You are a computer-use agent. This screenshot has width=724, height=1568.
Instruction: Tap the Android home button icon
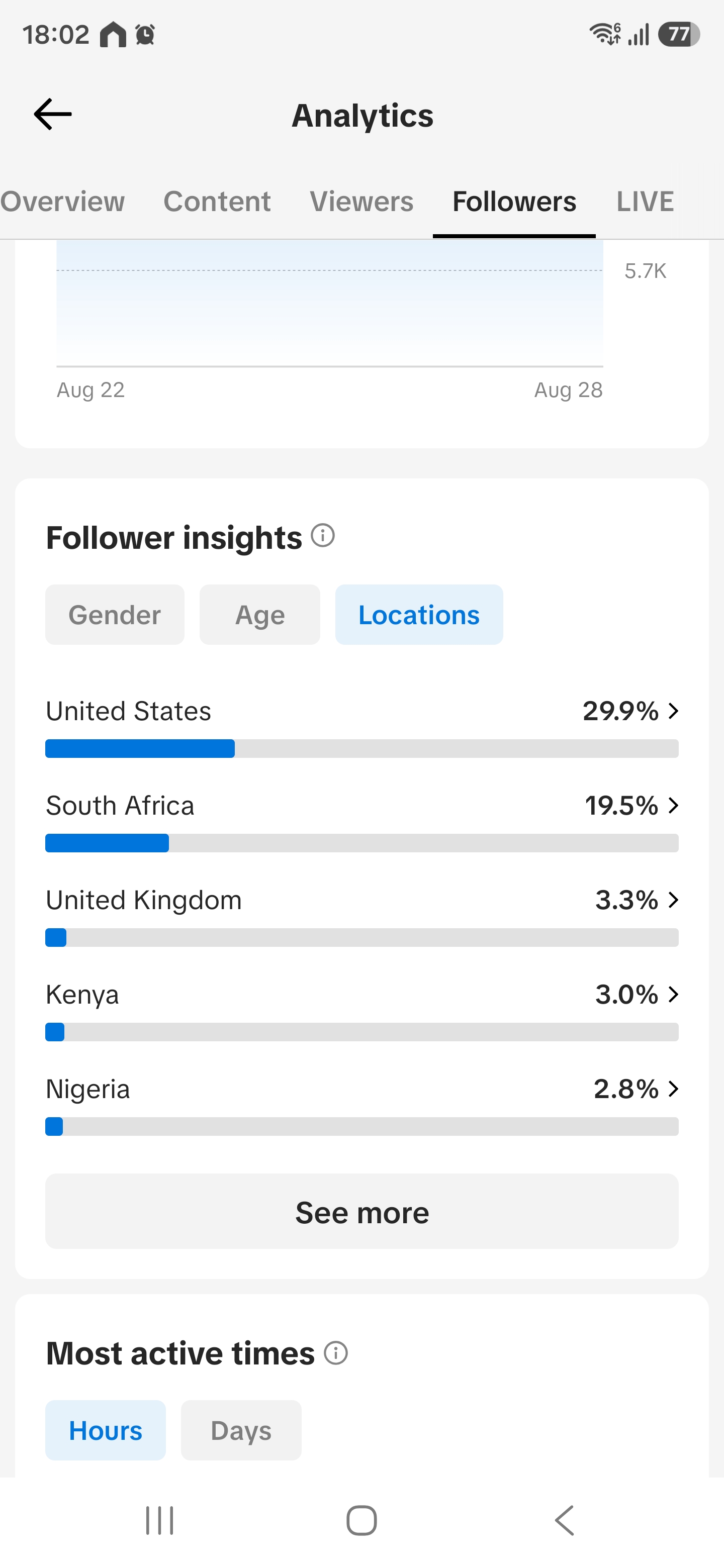(x=361, y=1521)
